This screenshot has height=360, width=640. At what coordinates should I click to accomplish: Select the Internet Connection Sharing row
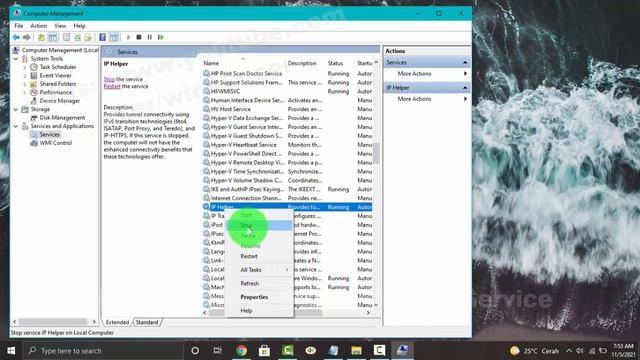point(287,198)
